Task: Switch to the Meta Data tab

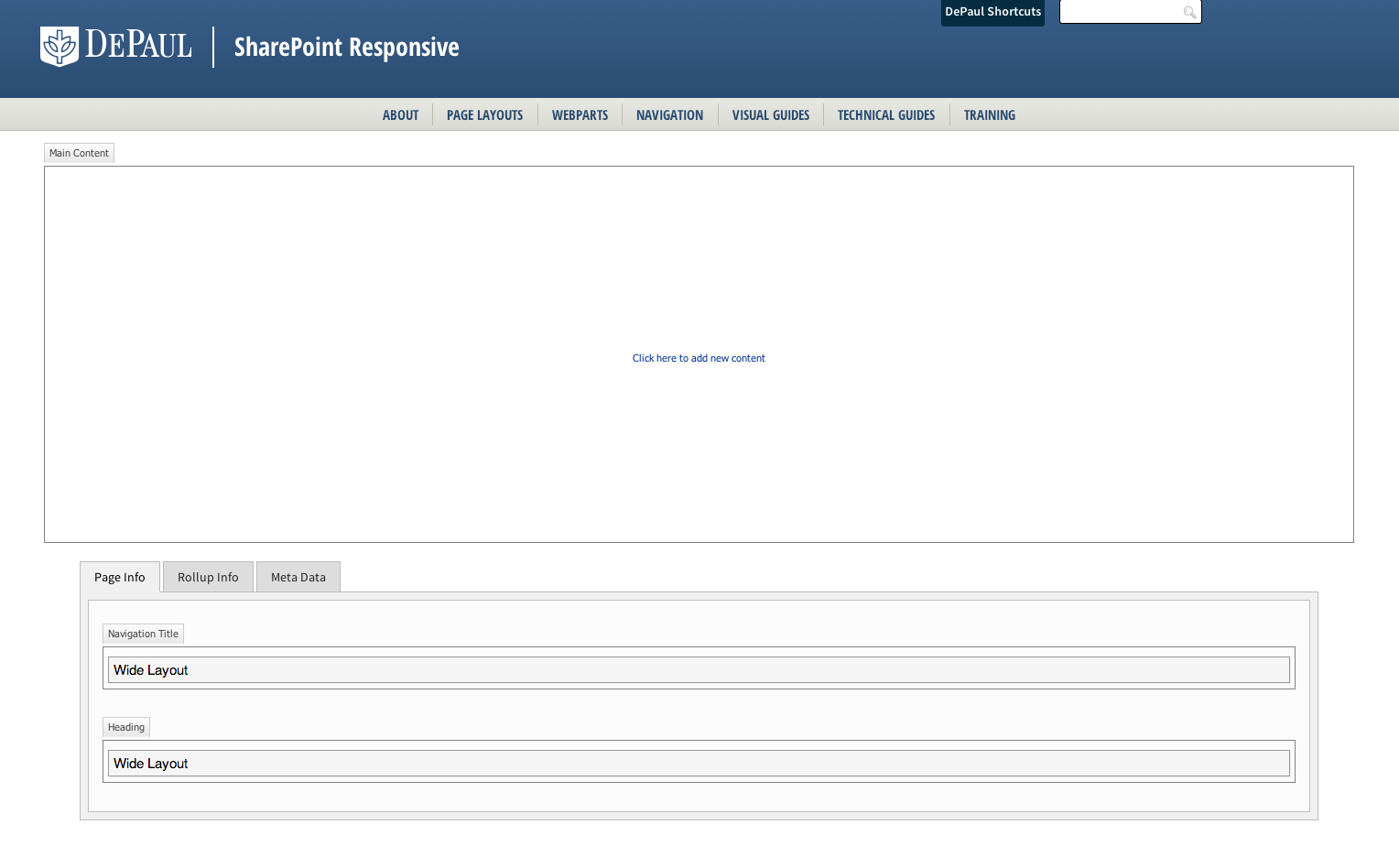Action: [x=298, y=577]
